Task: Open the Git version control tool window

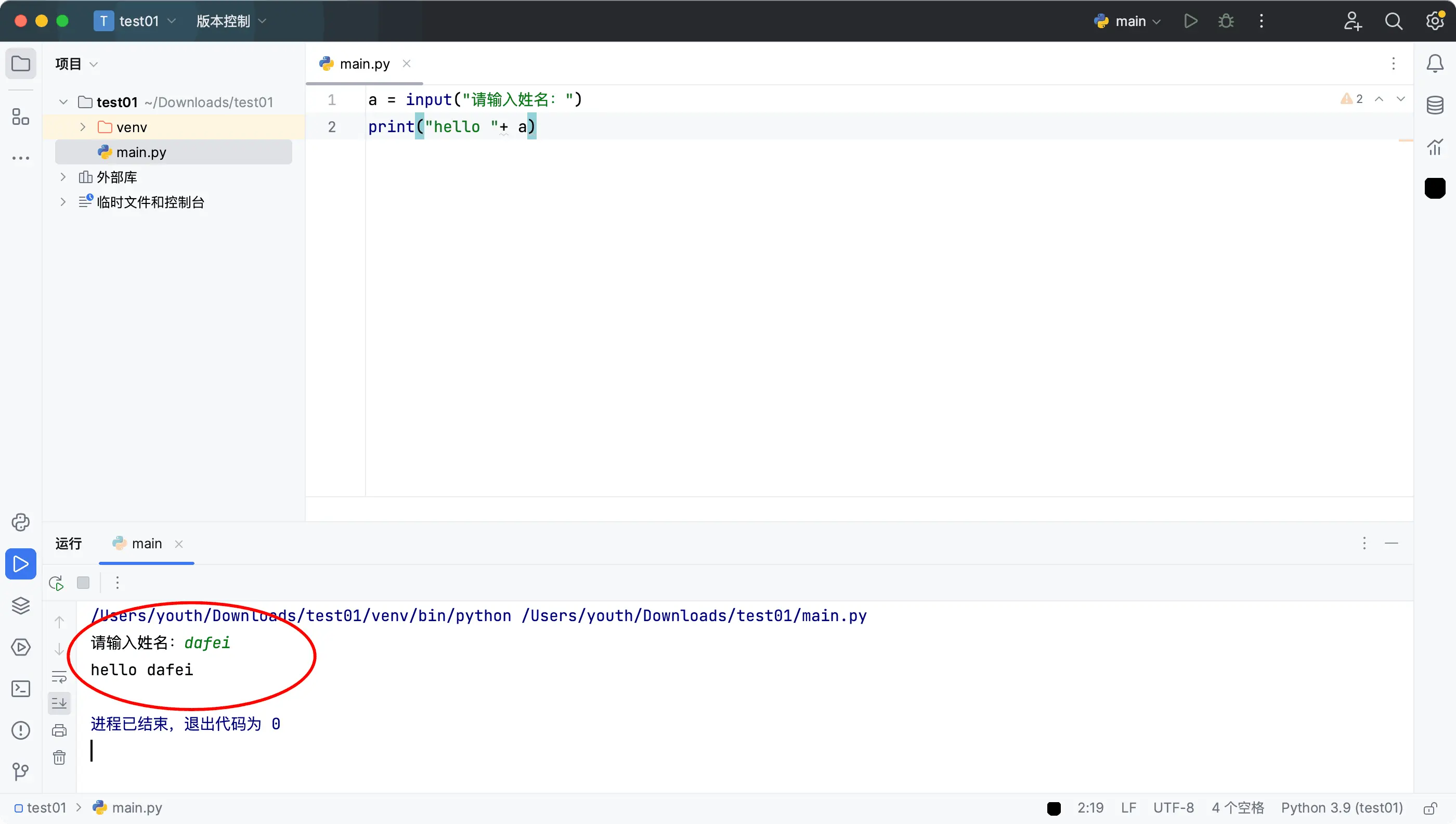Action: (x=20, y=771)
